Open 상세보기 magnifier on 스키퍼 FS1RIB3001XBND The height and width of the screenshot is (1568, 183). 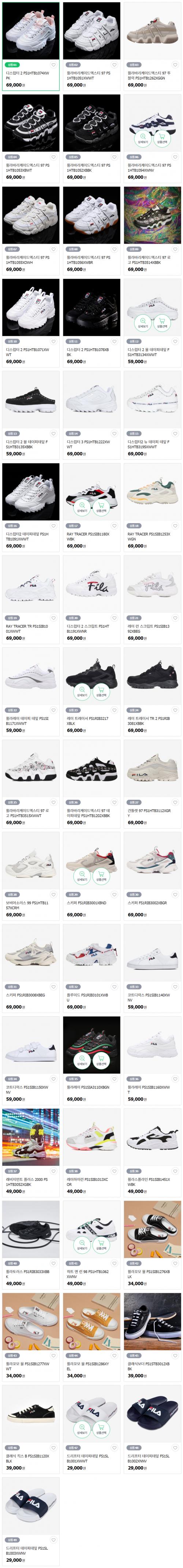(x=82, y=876)
